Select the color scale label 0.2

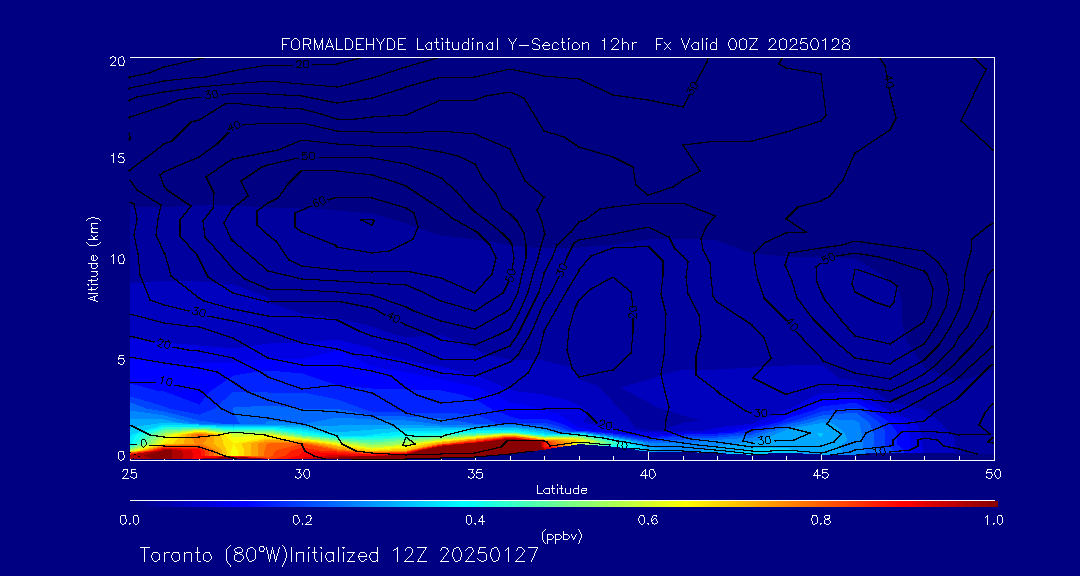(x=302, y=520)
